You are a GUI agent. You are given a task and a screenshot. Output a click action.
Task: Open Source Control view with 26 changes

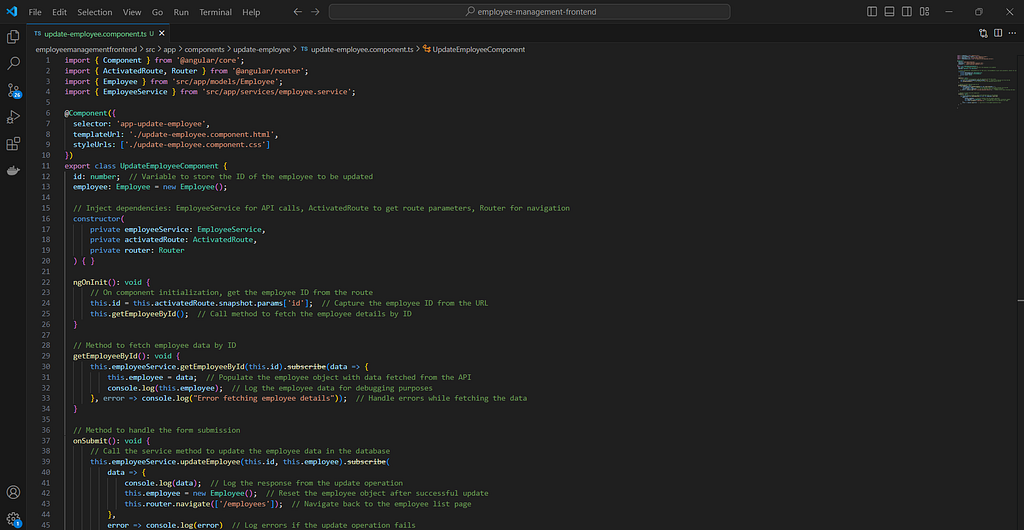(x=13, y=91)
